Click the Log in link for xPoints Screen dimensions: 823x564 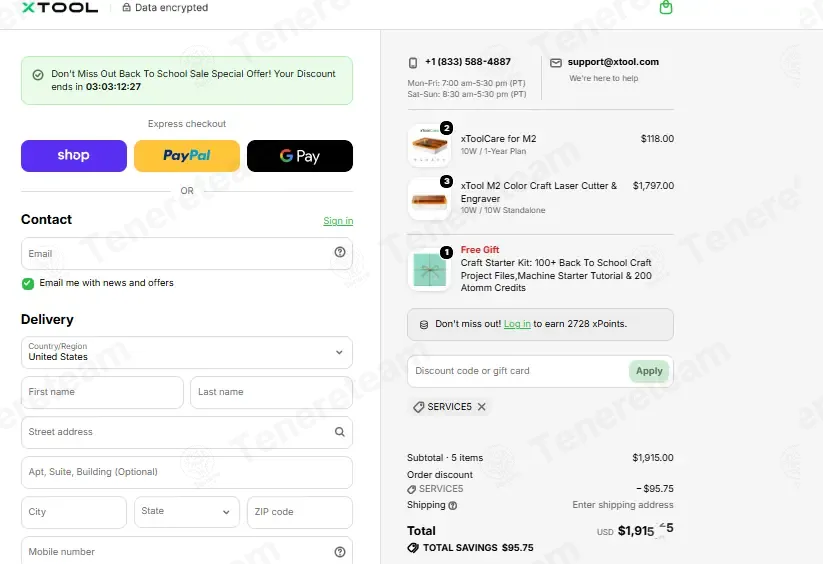pyautogui.click(x=517, y=324)
